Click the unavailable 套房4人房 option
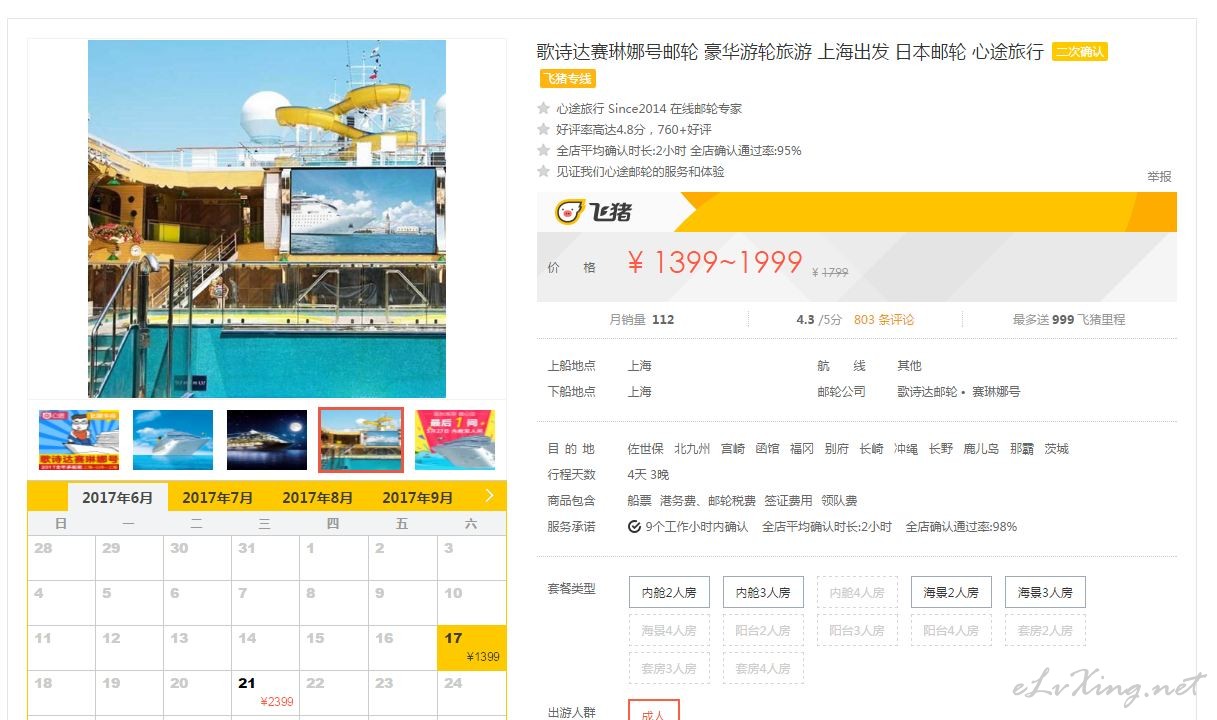Image resolution: width=1217 pixels, height=720 pixels. (763, 668)
